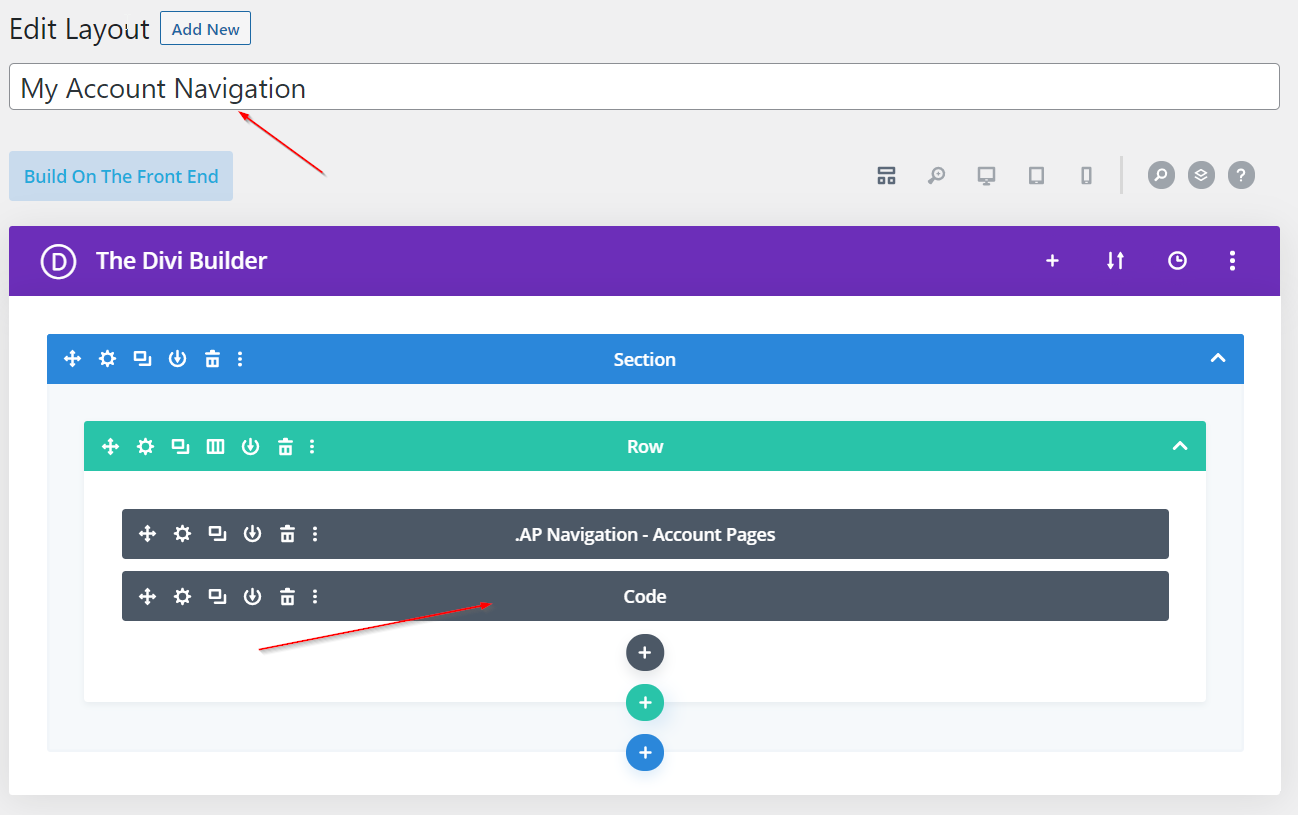Open Divi Builder header three-dot menu
The width and height of the screenshot is (1298, 815).
1232,261
